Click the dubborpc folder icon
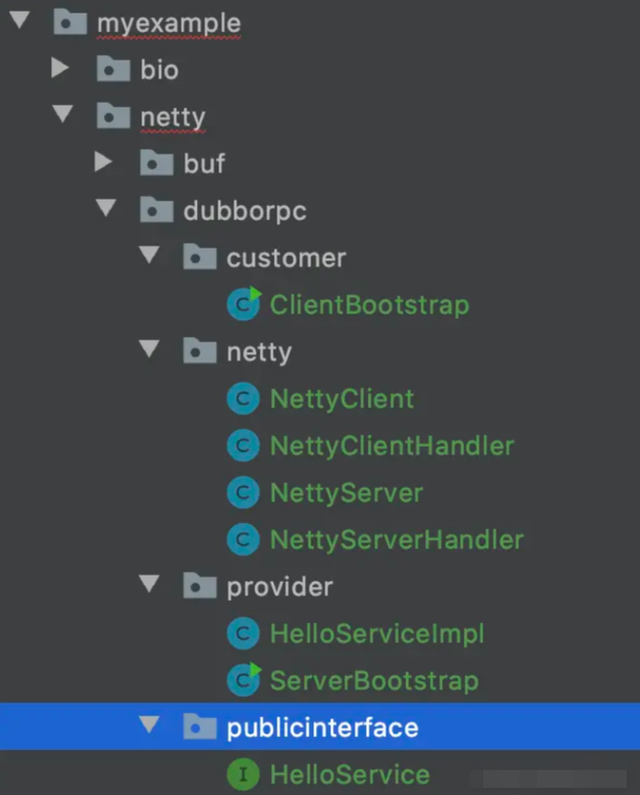Image resolution: width=640 pixels, height=795 pixels. pyautogui.click(x=157, y=209)
